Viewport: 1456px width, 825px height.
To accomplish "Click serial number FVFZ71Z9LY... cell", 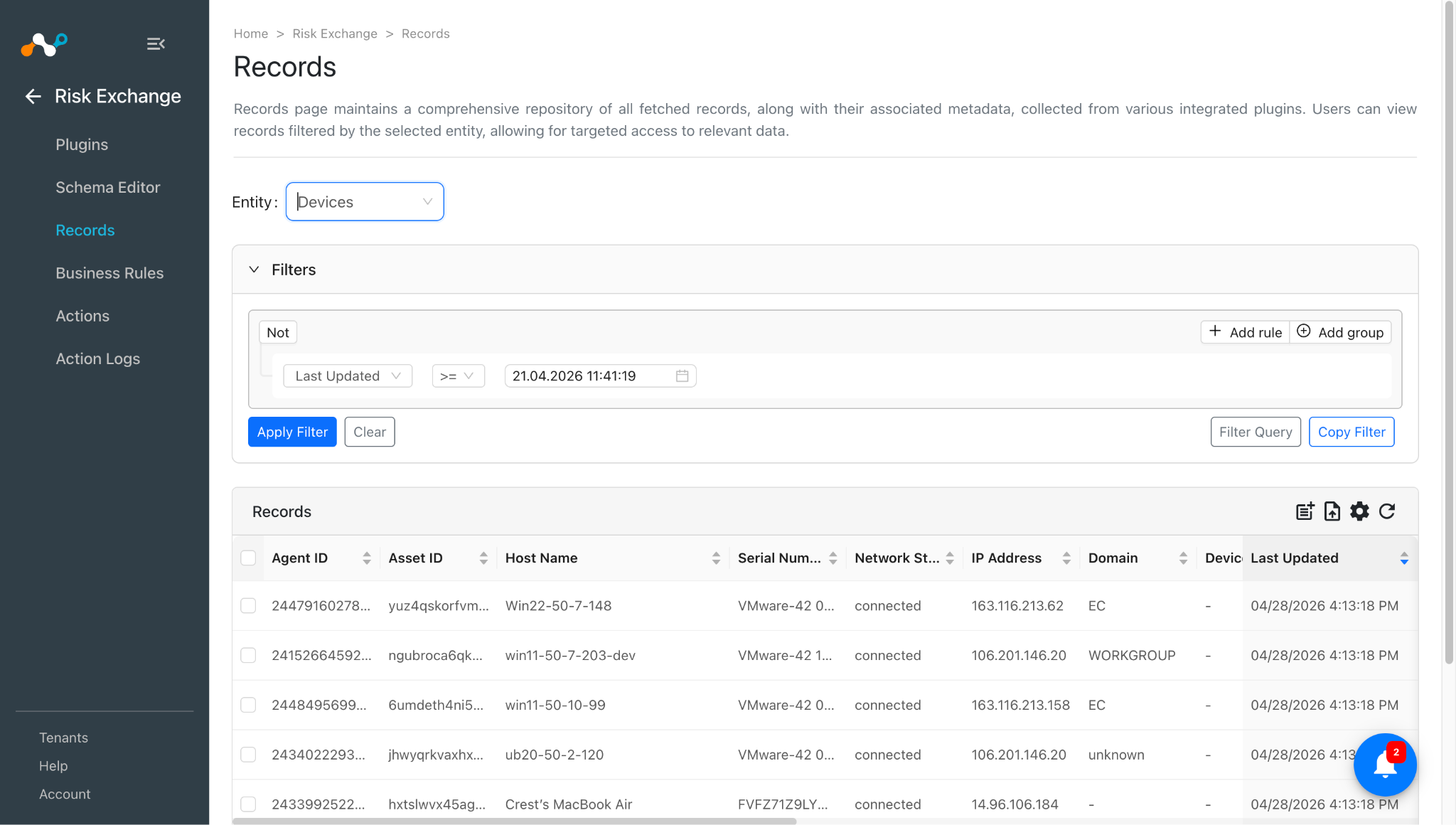I will pyautogui.click(x=783, y=804).
